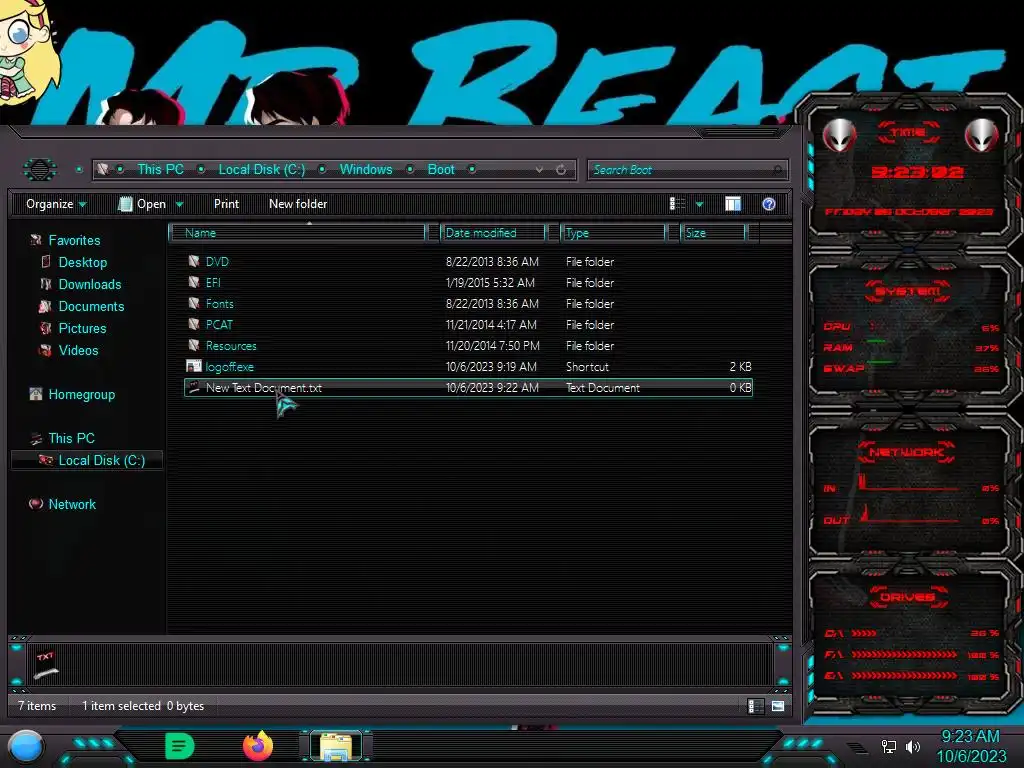Click the Search Boot field
This screenshot has height=768, width=1024.
click(688, 170)
